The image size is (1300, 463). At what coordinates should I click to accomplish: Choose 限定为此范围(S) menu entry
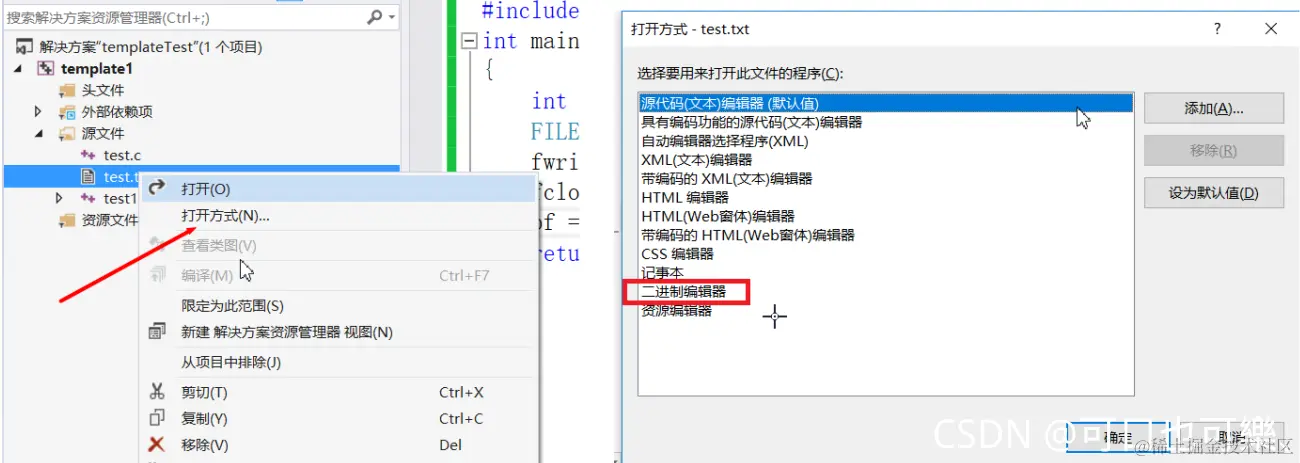coord(338,306)
